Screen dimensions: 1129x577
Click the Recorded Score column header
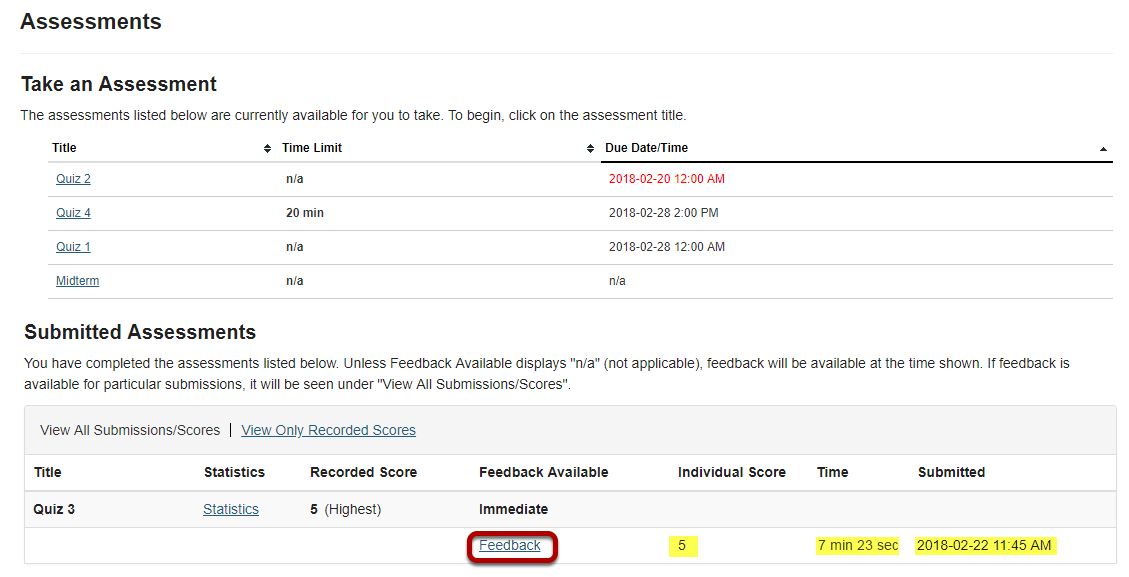(x=364, y=472)
